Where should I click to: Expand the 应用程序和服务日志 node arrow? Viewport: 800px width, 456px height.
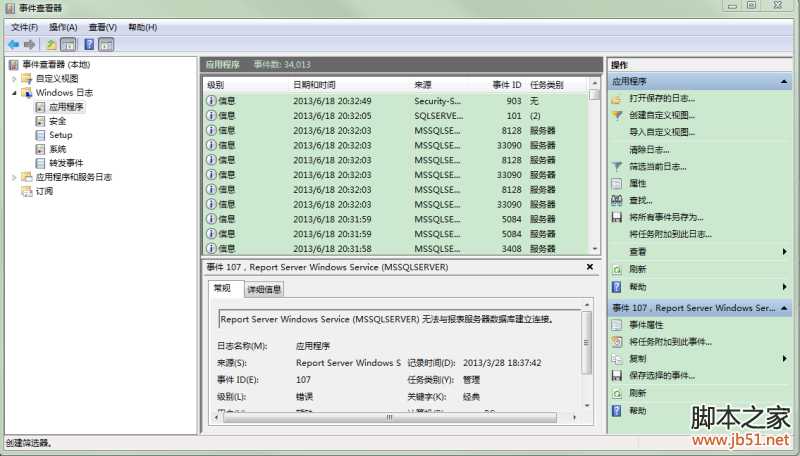click(14, 178)
